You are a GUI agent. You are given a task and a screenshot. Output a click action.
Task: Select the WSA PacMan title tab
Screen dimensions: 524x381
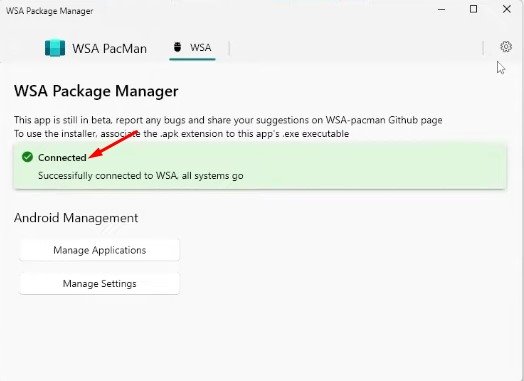[96, 48]
